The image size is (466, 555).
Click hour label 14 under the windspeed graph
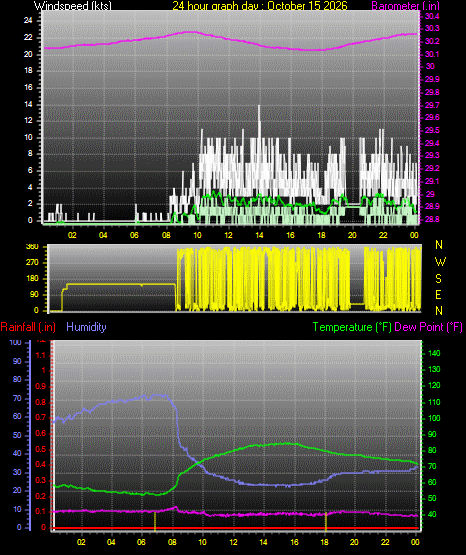point(259,235)
